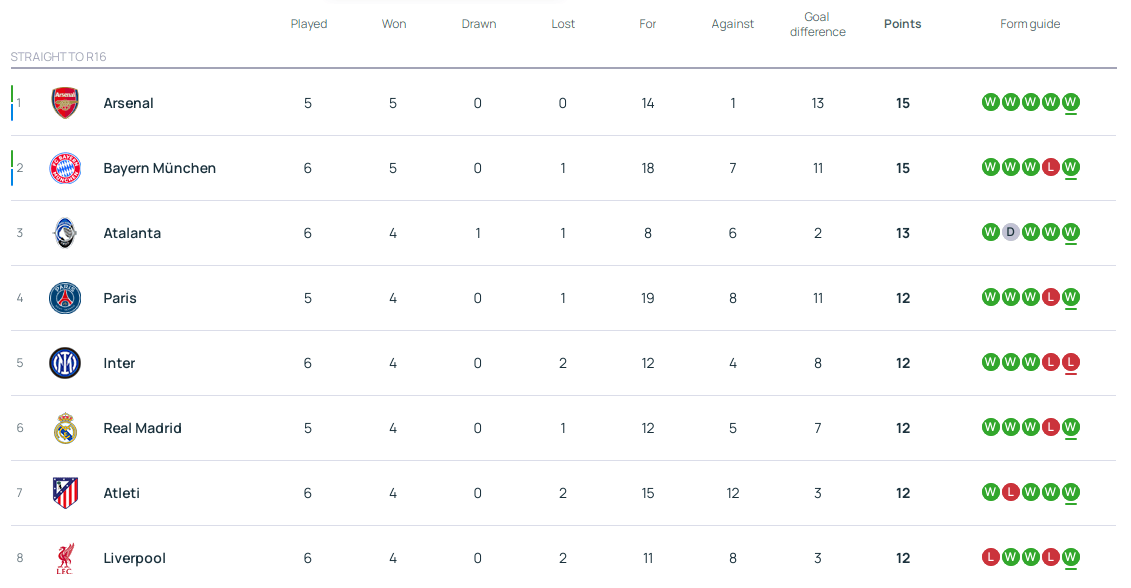Click the Paris club crest
Image resolution: width=1131 pixels, height=588 pixels.
tap(65, 298)
